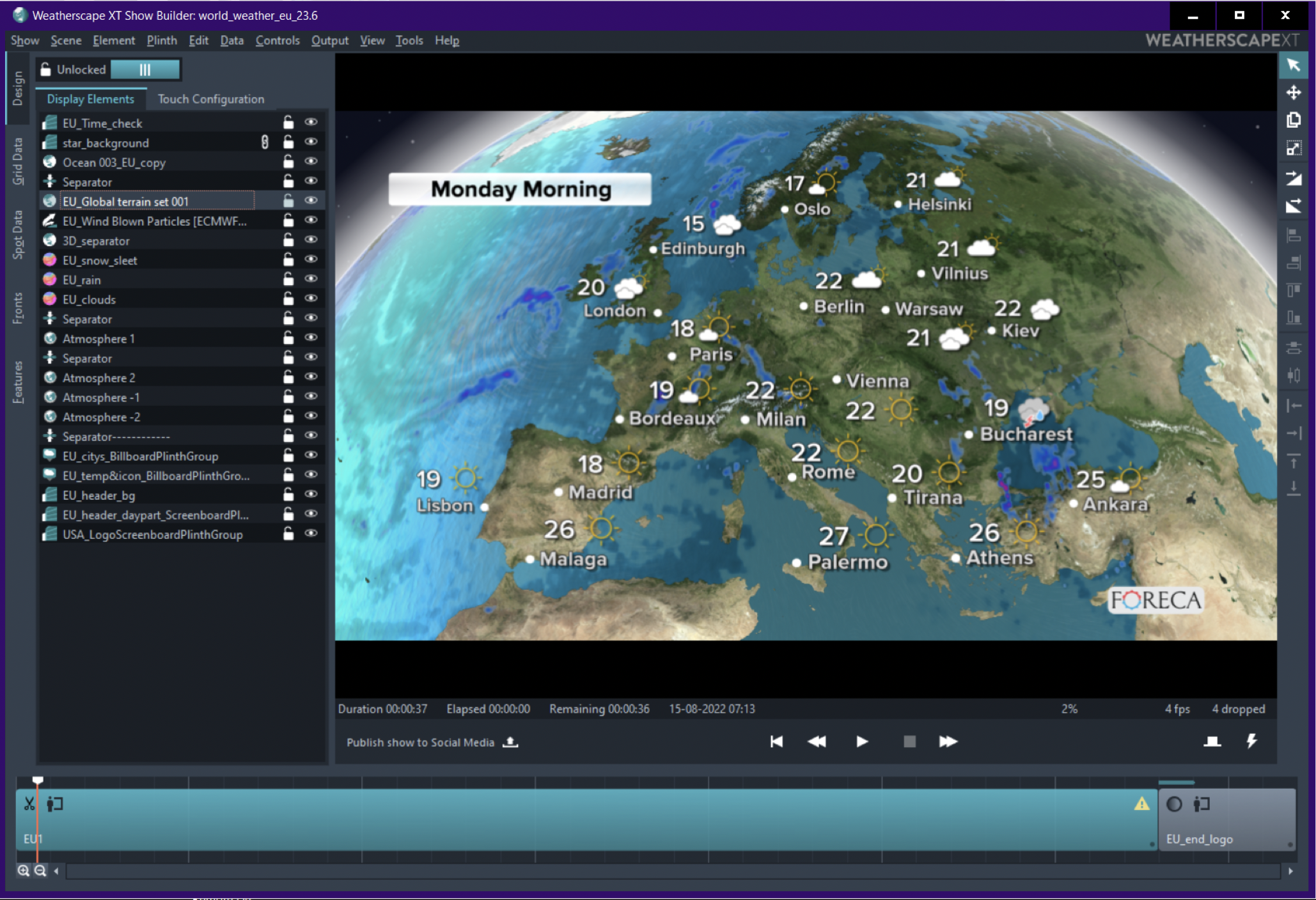Viewport: 1316px width, 900px height.
Task: Toggle visibility of the EU_rain layer
Action: coord(311,278)
